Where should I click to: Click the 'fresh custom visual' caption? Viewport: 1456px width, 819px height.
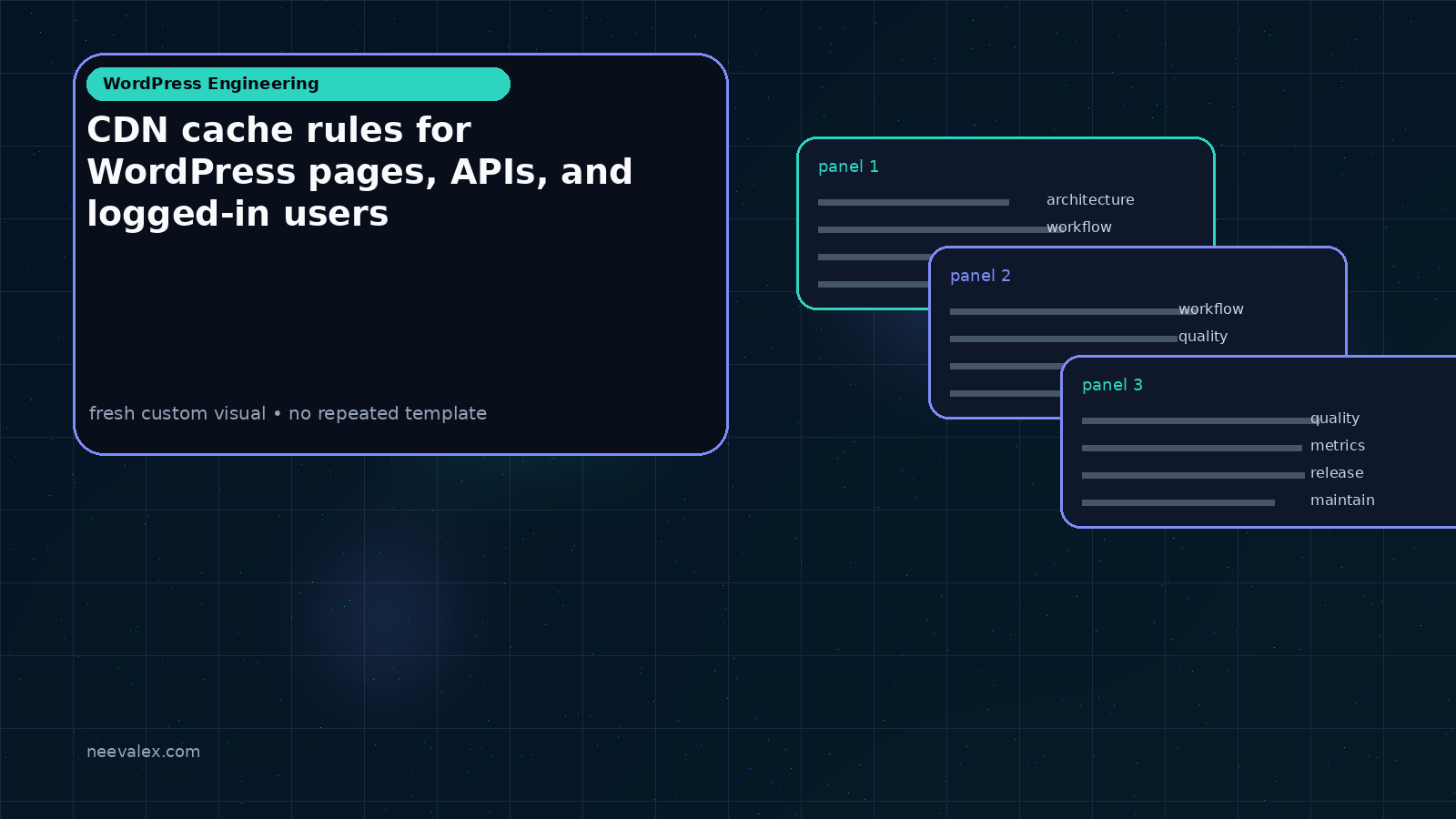point(288,413)
